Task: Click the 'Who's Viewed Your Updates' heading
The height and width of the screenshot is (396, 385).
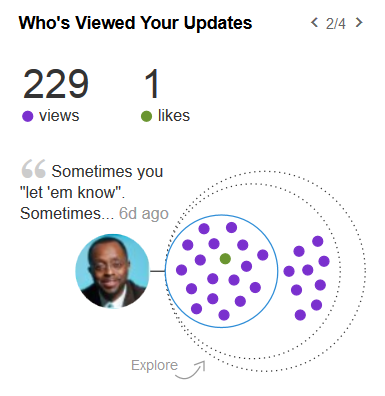Action: pyautogui.click(x=135, y=23)
